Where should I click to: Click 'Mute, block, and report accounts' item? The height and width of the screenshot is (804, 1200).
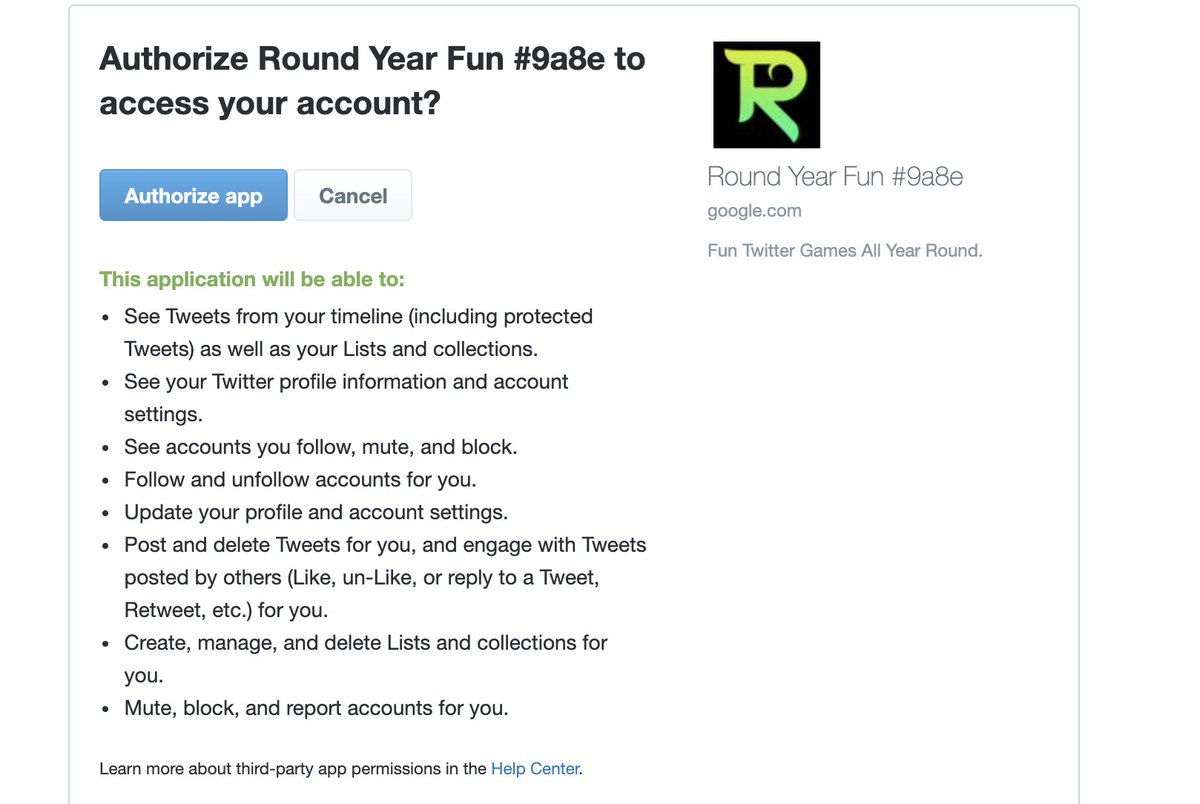tap(316, 708)
